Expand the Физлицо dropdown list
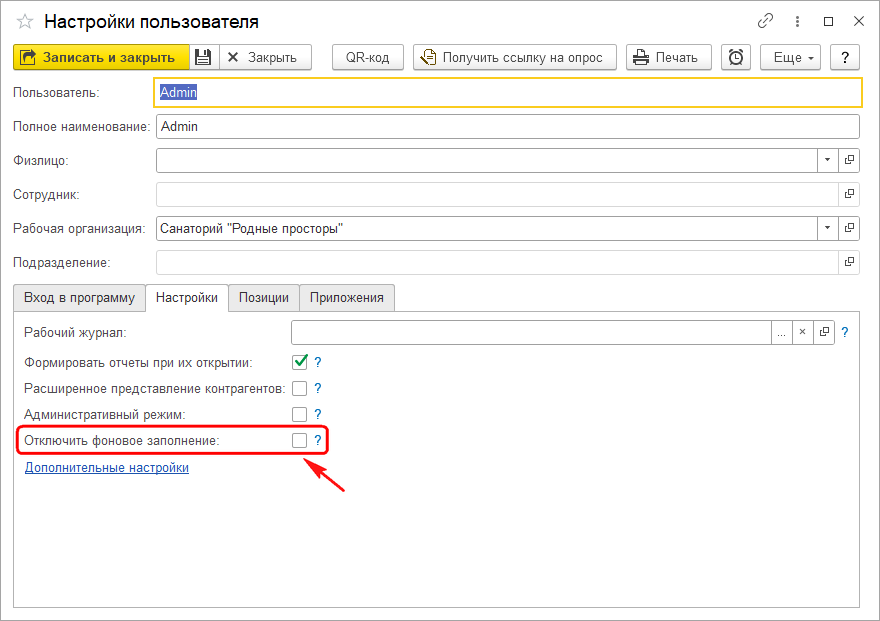The height and width of the screenshot is (621, 880). coord(827,160)
